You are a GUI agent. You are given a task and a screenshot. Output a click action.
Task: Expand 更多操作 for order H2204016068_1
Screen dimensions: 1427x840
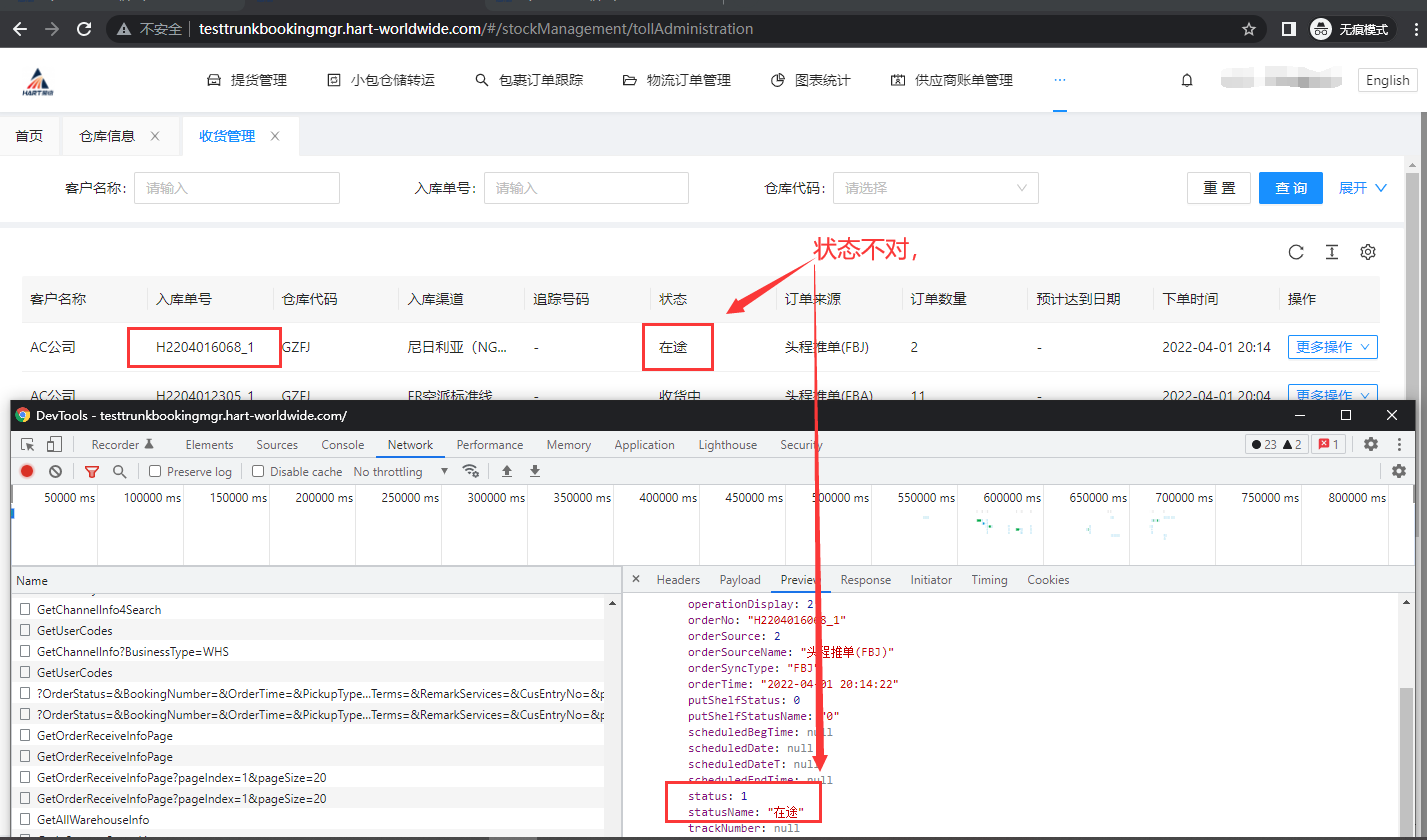point(1332,347)
